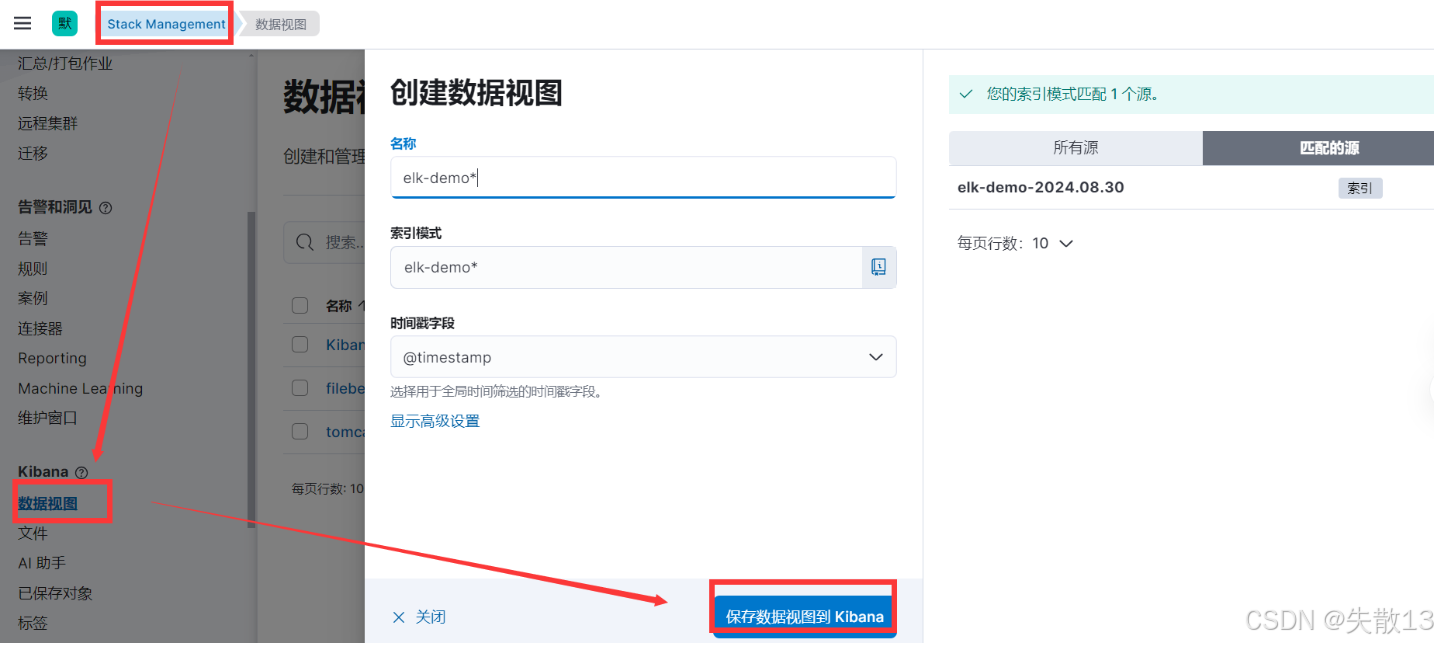This screenshot has width=1438, height=646.
Task: Open Reporting in sidebar
Action: pos(52,358)
